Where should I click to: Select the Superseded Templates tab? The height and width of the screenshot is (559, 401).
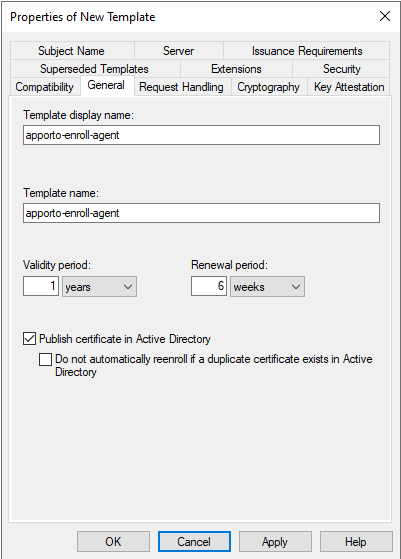[94, 69]
